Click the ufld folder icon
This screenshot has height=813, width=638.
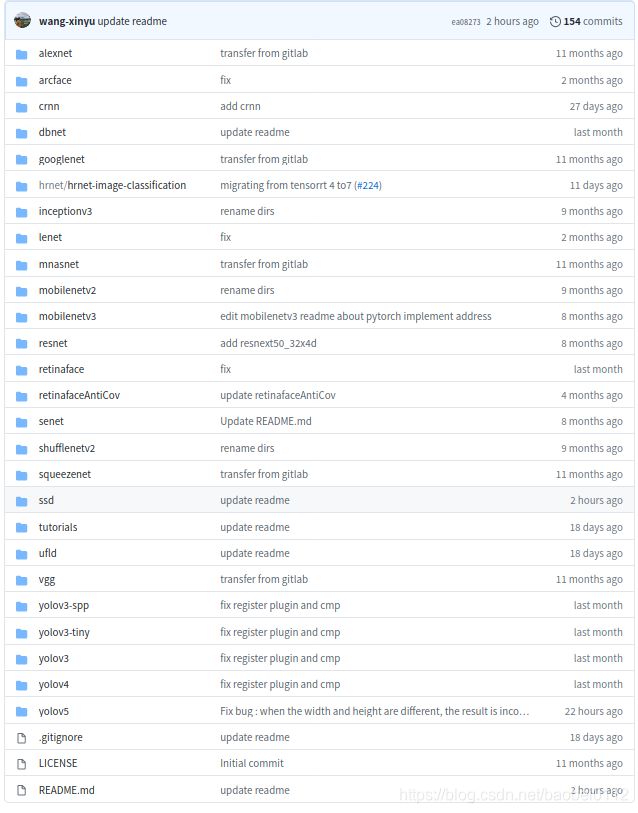21,553
